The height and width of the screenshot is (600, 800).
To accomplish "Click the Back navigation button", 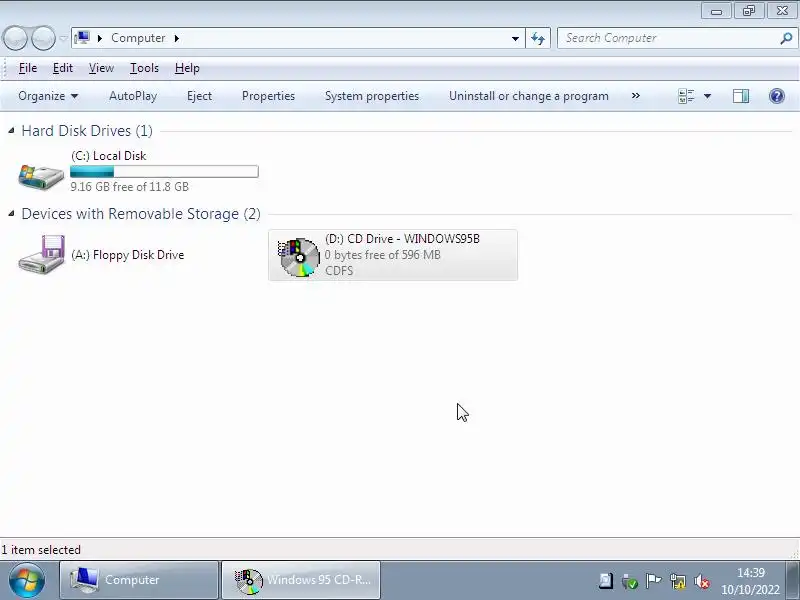I will click(15, 38).
